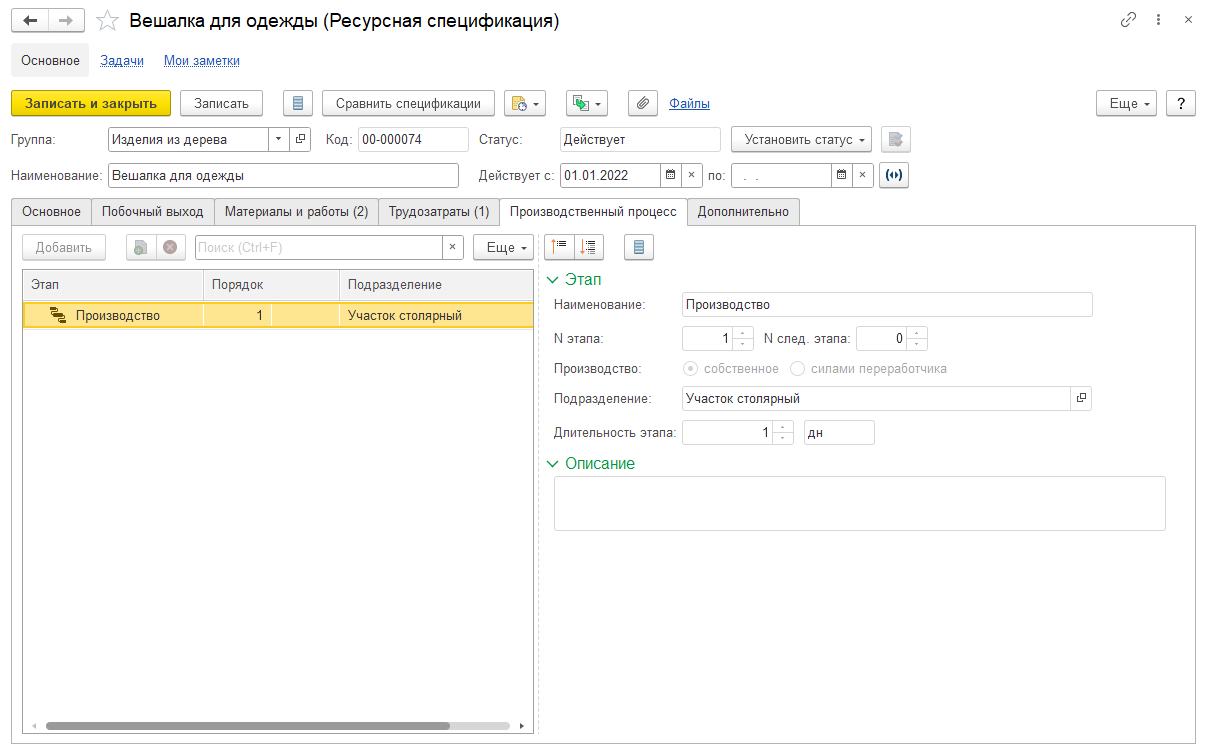Open the Материалы и работы (2) tab
The width and height of the screenshot is (1210, 754).
pyautogui.click(x=296, y=212)
